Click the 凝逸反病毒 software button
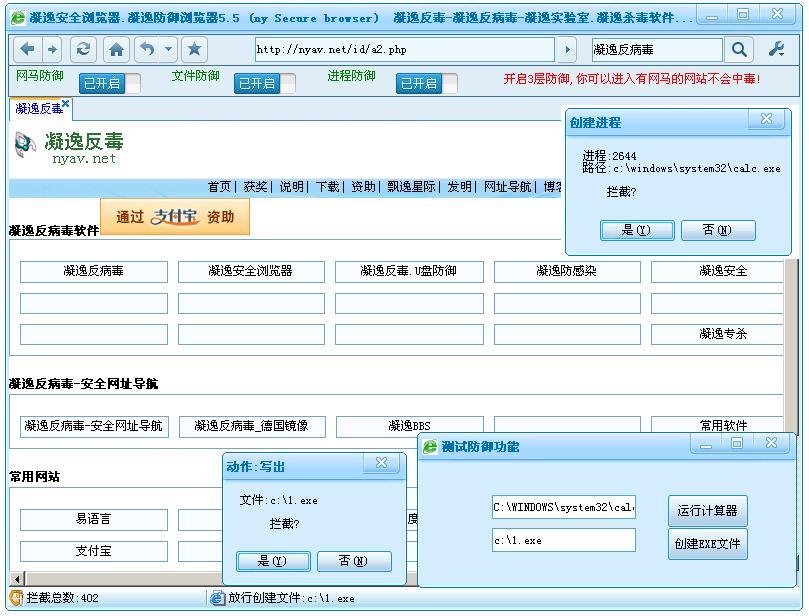The height and width of the screenshot is (616, 809). pyautogui.click(x=94, y=271)
